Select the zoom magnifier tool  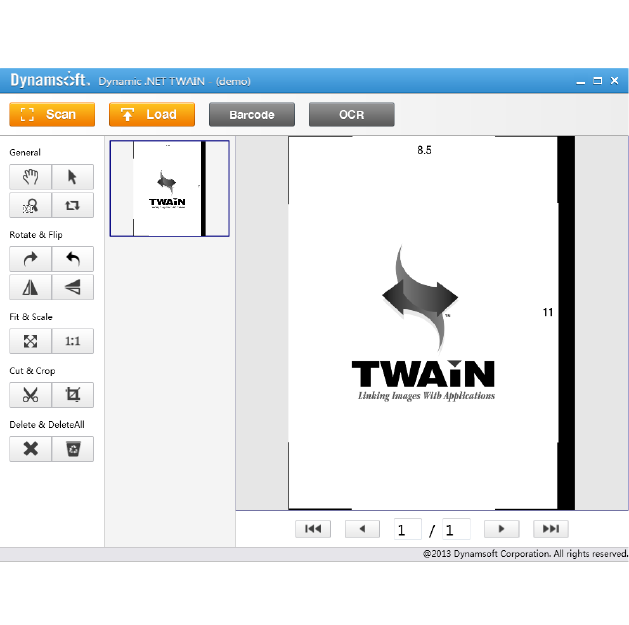(x=30, y=205)
